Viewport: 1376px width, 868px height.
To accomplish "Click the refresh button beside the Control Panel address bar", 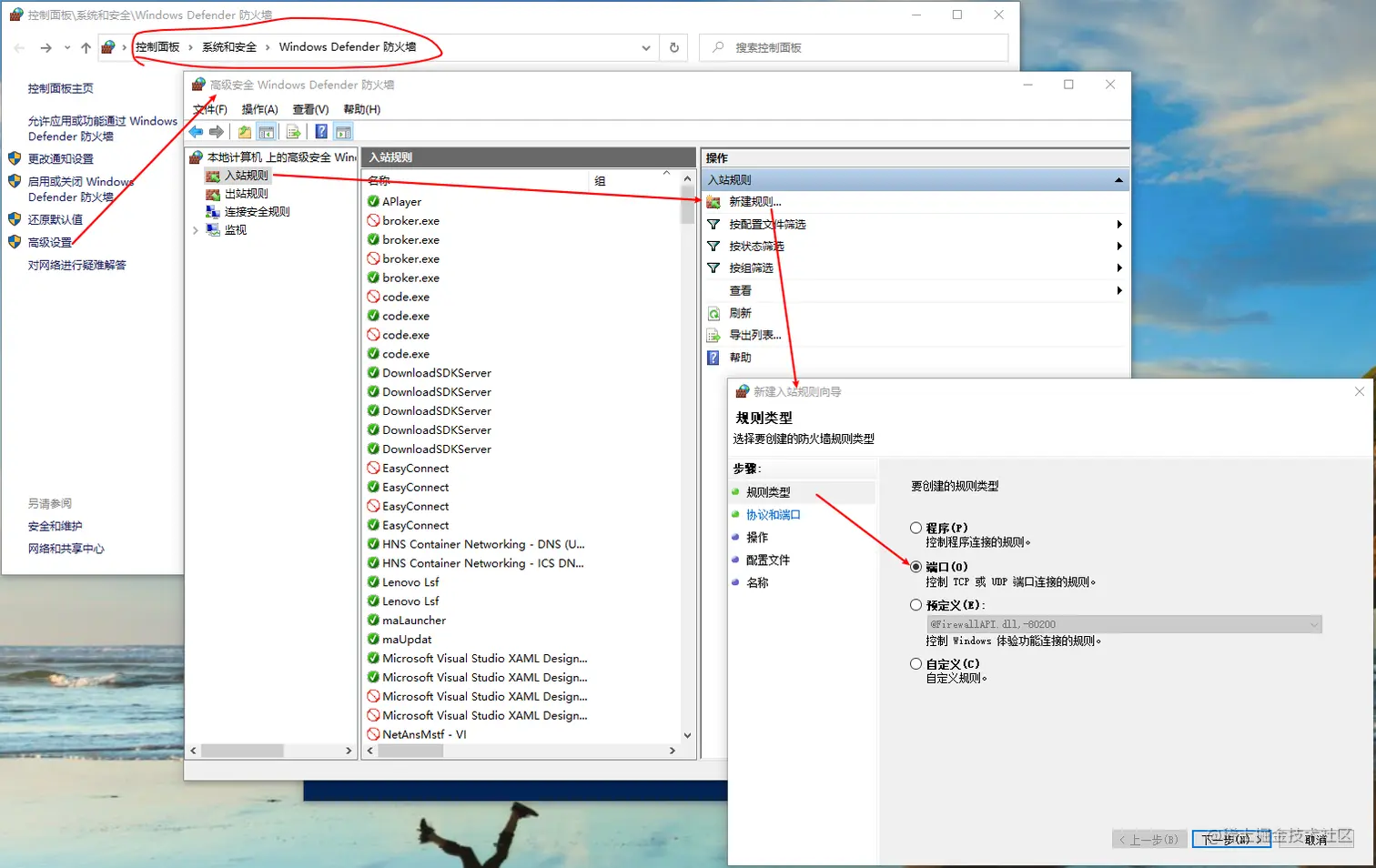I will tap(674, 47).
